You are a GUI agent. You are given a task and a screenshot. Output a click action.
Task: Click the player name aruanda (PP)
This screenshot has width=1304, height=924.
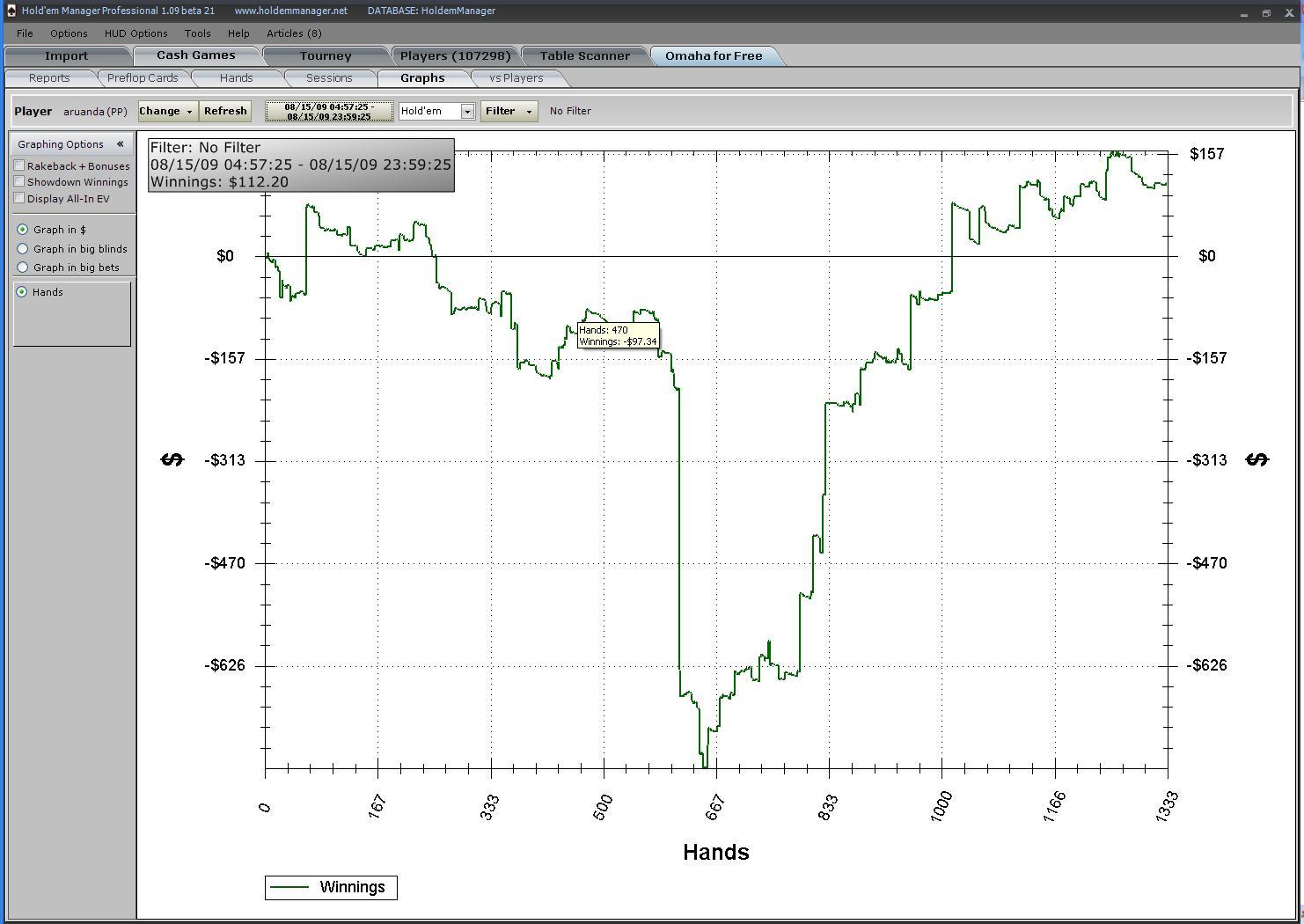coord(95,112)
